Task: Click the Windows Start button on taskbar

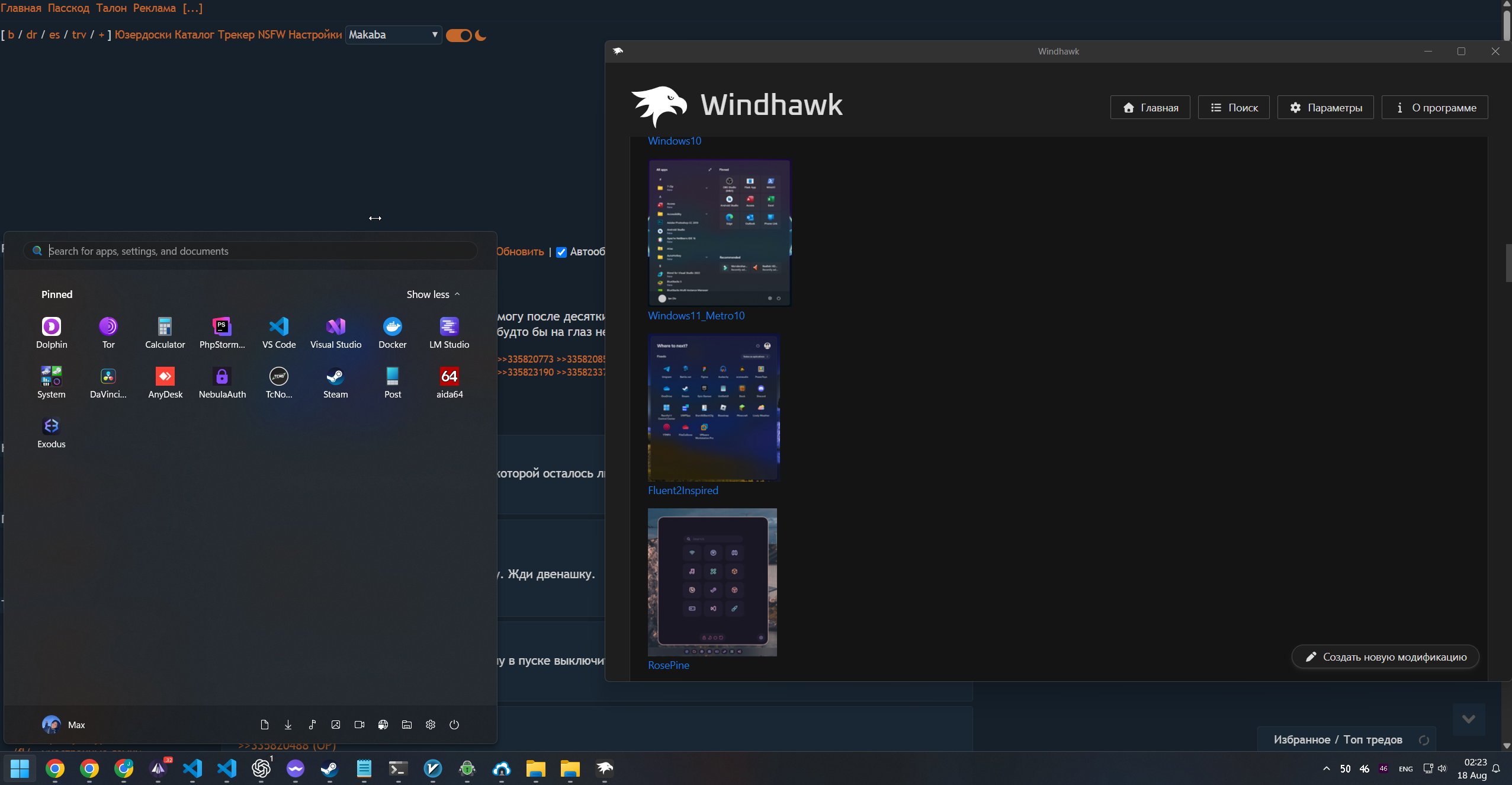Action: [x=20, y=768]
